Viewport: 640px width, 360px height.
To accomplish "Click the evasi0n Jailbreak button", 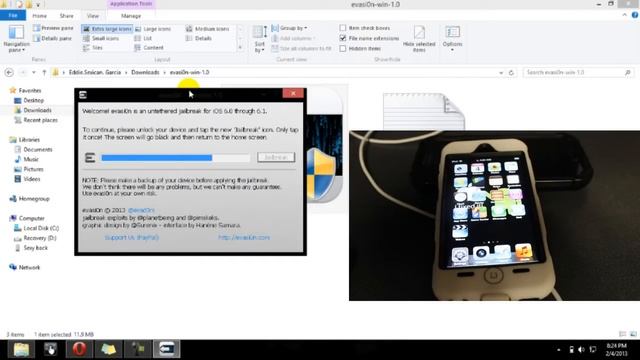I will (x=276, y=157).
